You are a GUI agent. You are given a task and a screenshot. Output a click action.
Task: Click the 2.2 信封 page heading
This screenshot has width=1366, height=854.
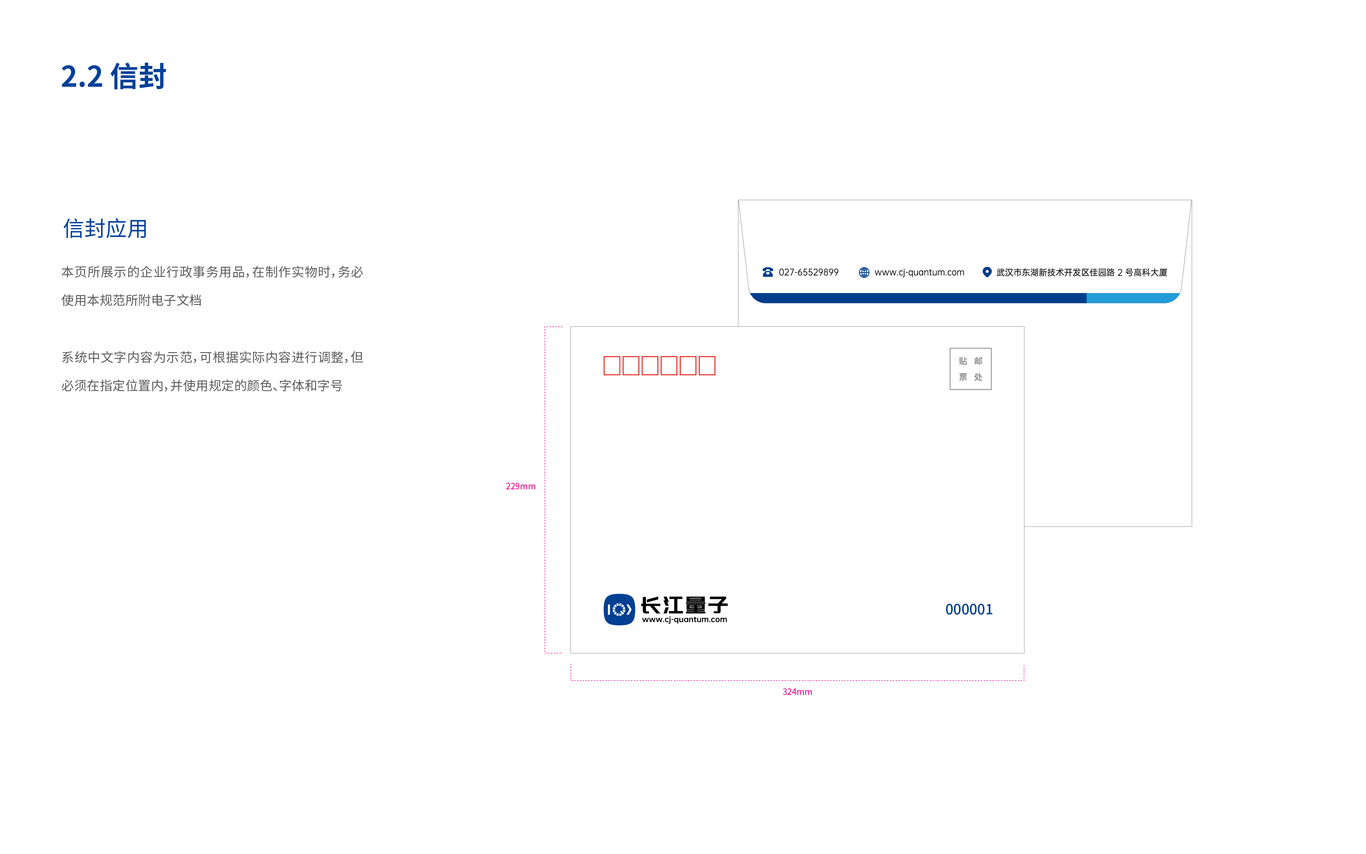(x=113, y=77)
